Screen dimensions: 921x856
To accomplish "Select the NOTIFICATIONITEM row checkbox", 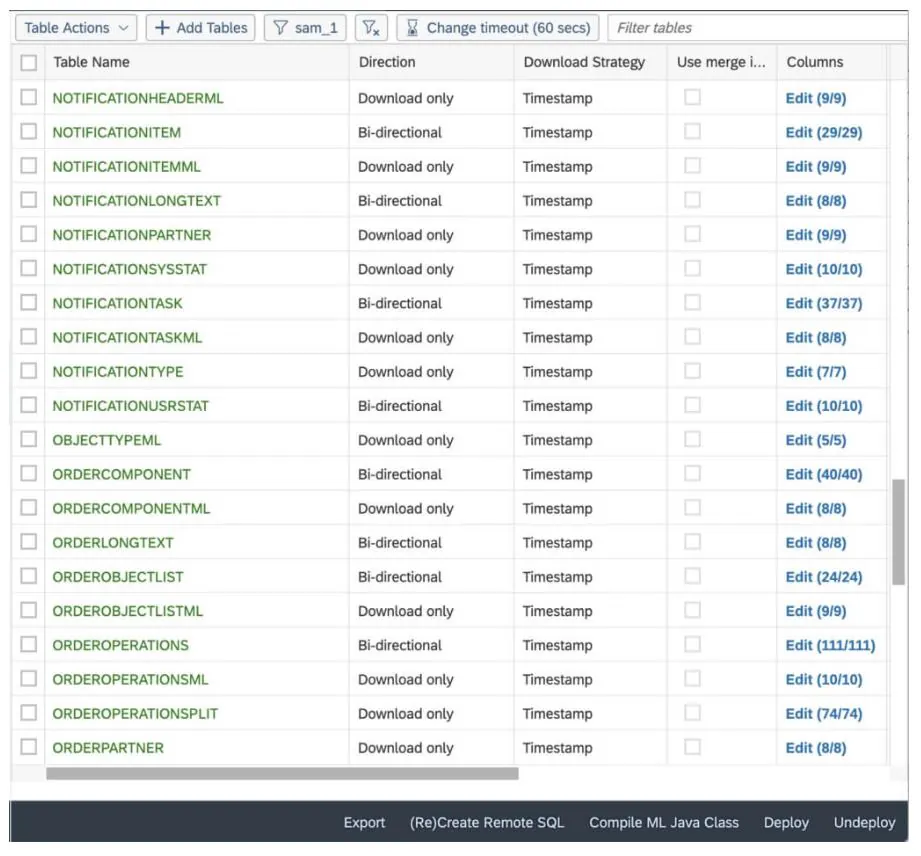I will [x=29, y=131].
